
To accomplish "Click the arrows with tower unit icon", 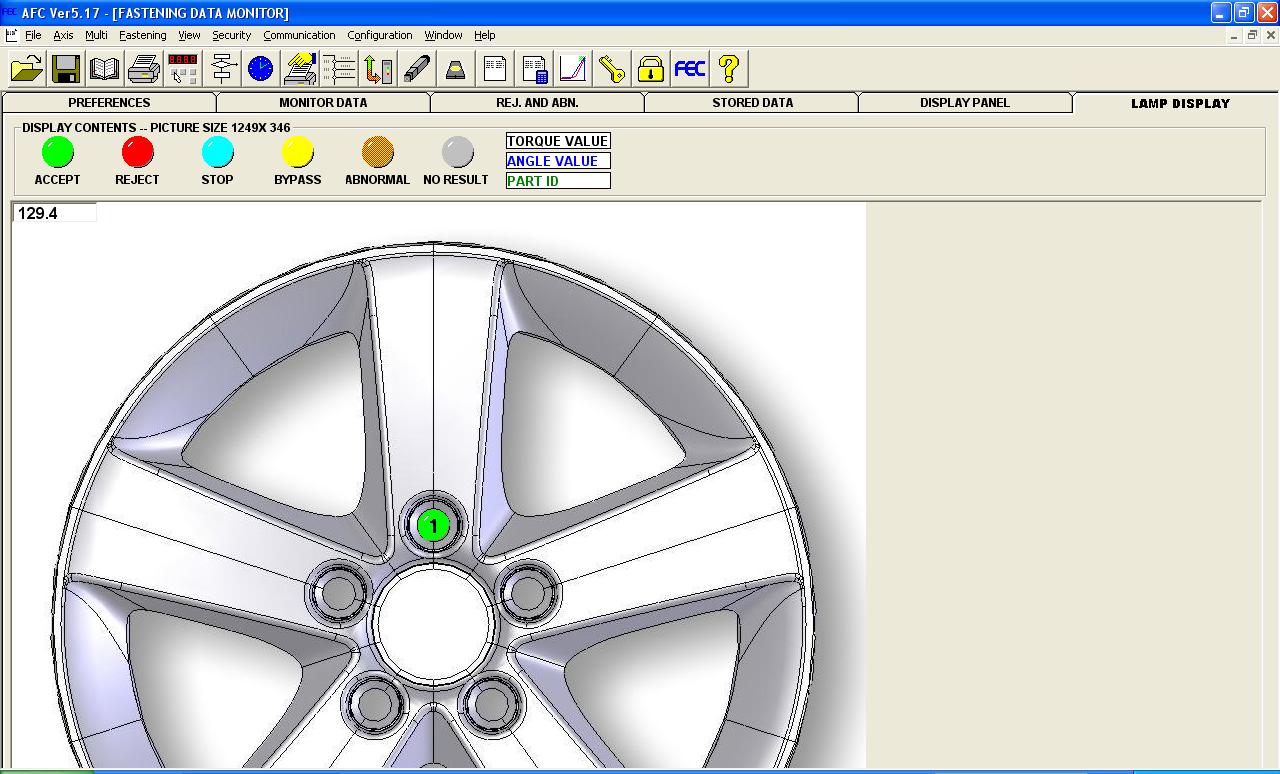I will pyautogui.click(x=378, y=69).
